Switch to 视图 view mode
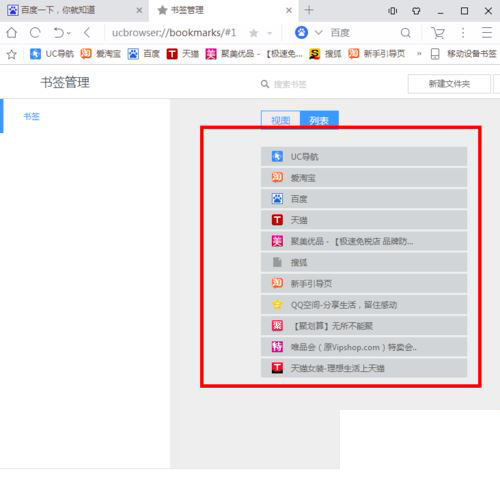The height and width of the screenshot is (484, 500). click(281, 120)
